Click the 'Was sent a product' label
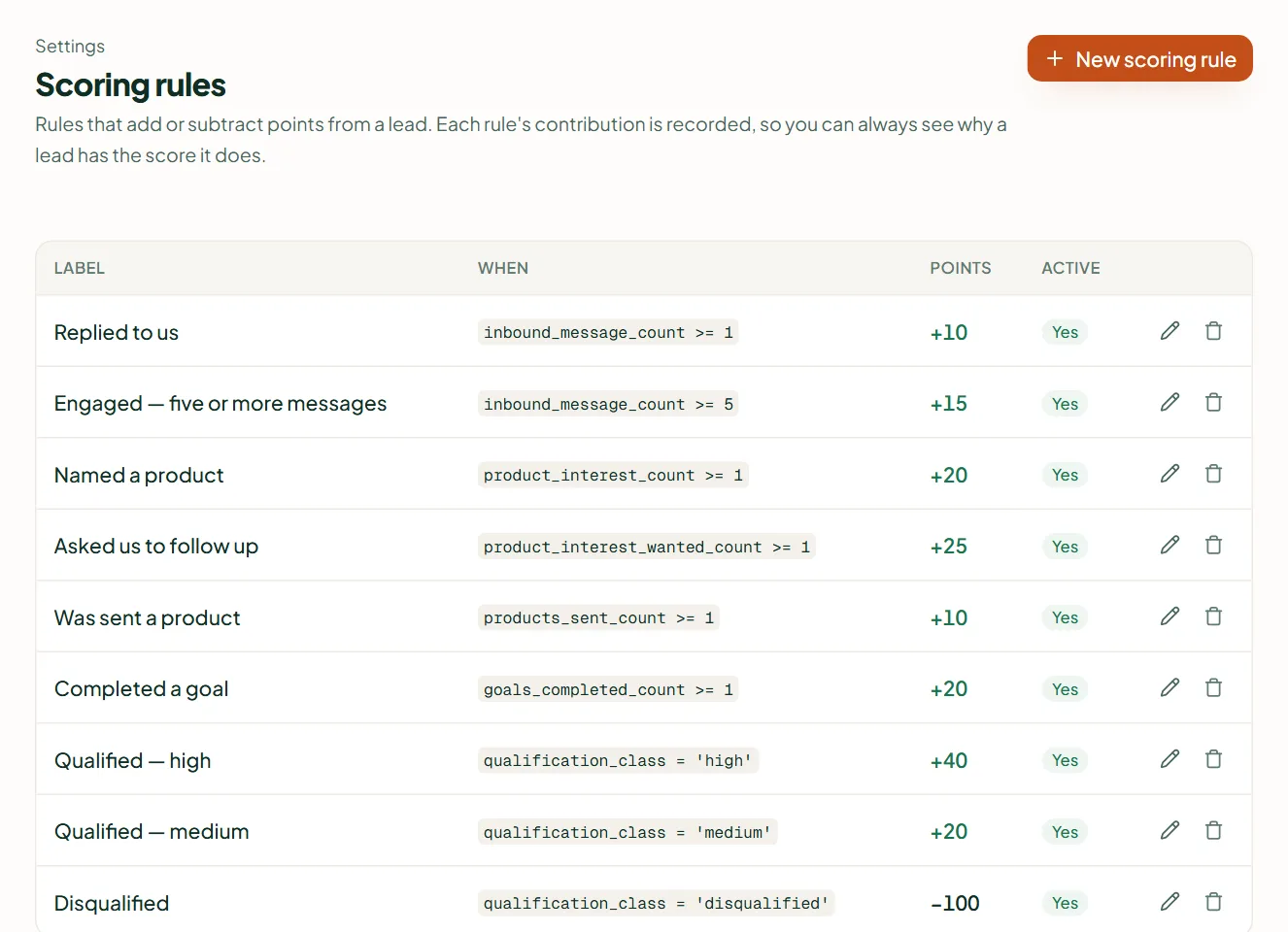This screenshot has width=1288, height=932. [147, 617]
